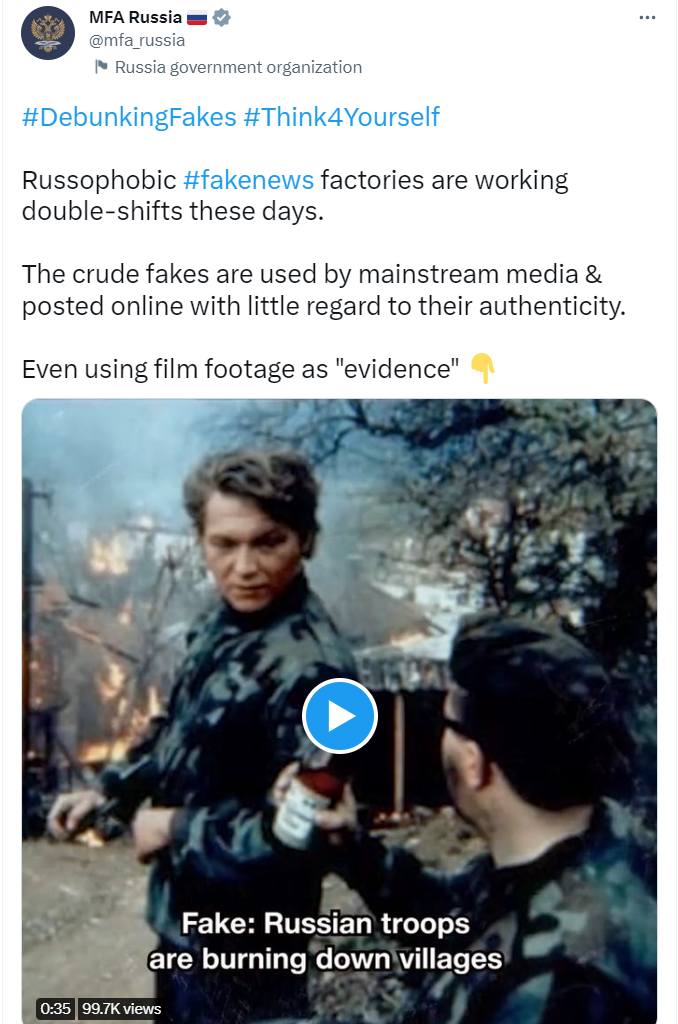The image size is (678, 1024).
Task: Click the flag icon before government organization label
Action: pos(101,67)
